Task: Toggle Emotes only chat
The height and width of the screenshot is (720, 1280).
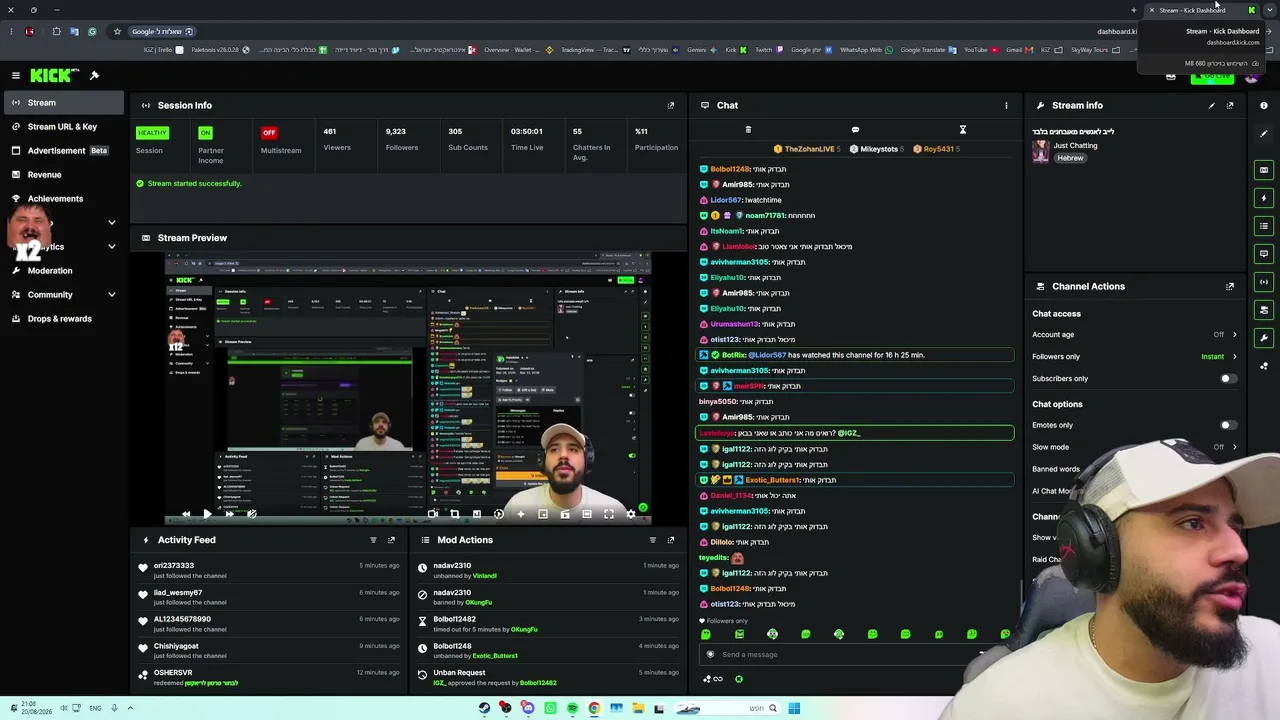Action: point(1227,425)
